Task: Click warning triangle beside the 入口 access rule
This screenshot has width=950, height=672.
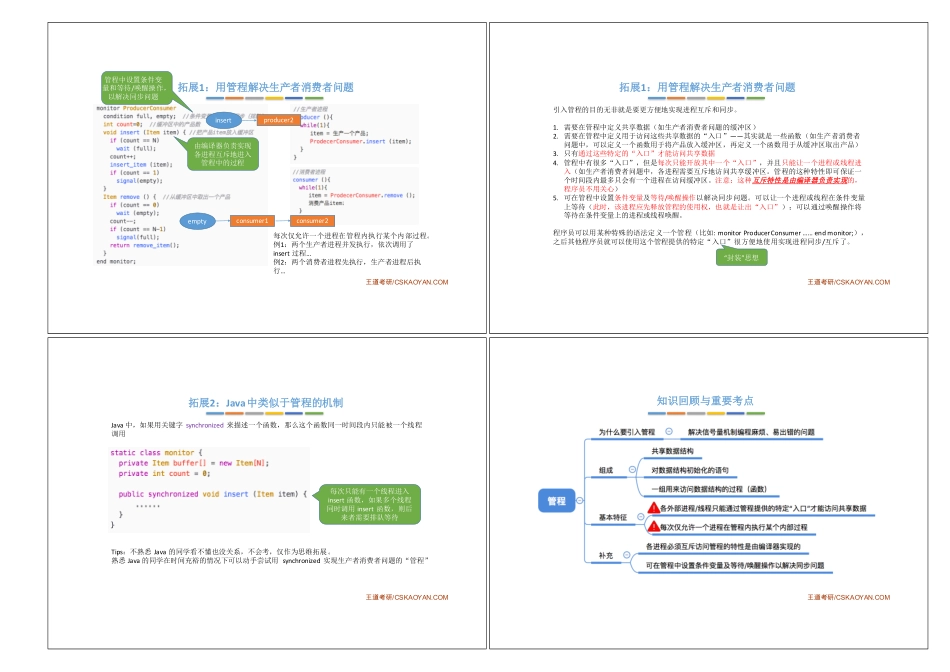Action: click(x=654, y=507)
